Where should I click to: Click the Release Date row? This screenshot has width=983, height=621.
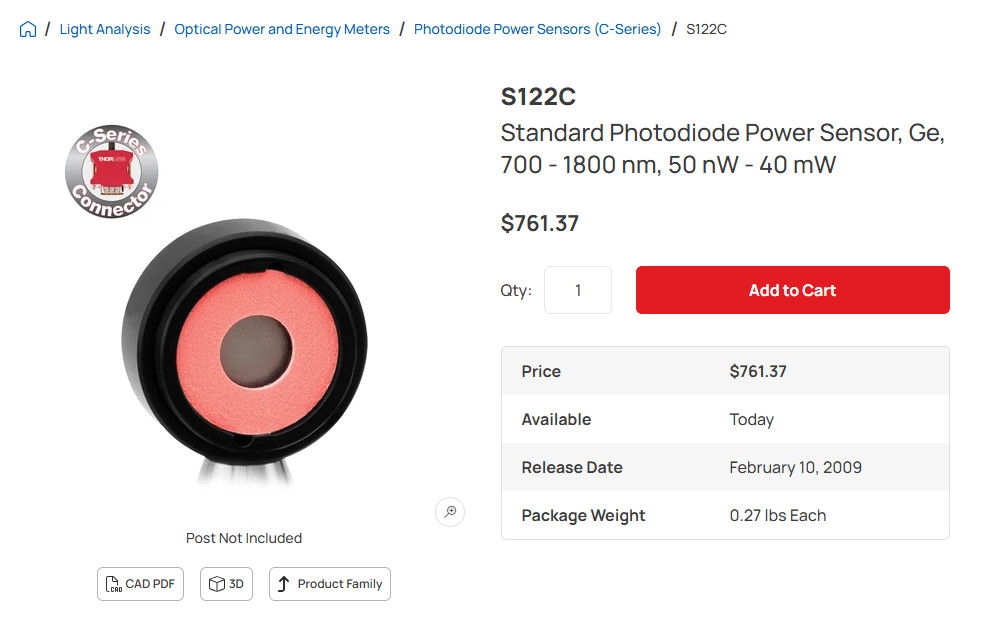tap(725, 467)
